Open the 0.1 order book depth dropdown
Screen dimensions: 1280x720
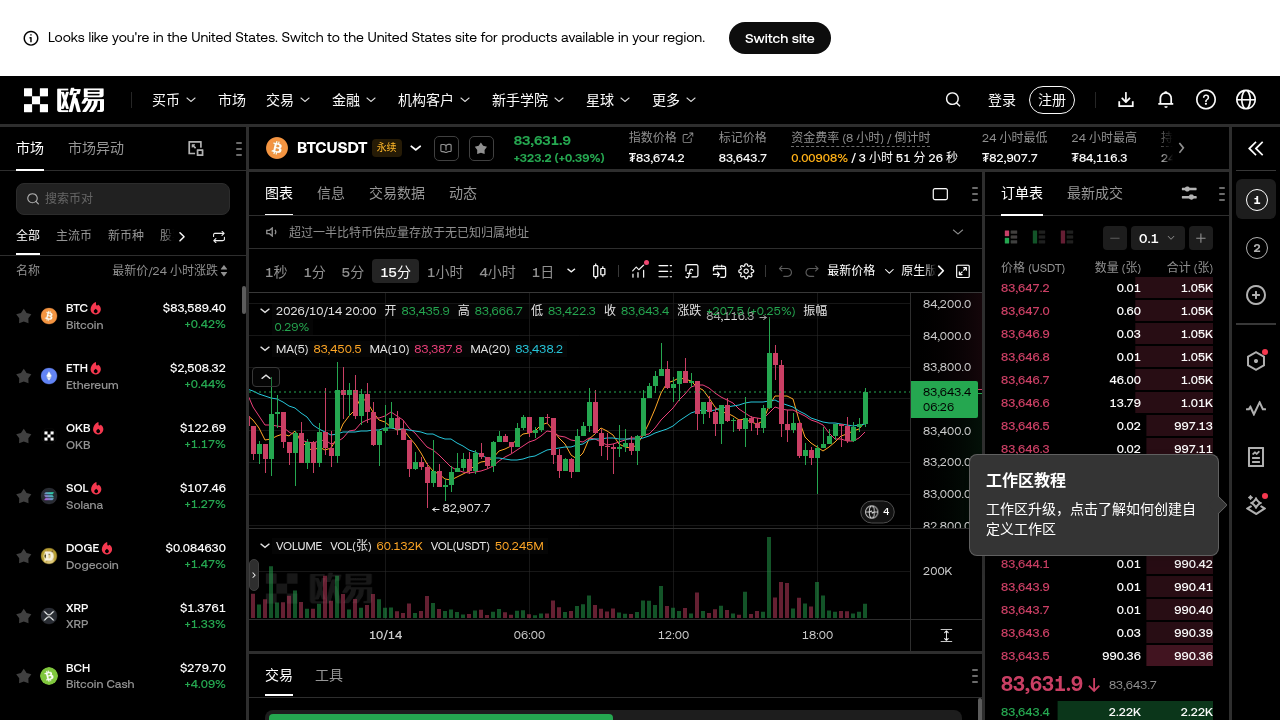[1158, 238]
